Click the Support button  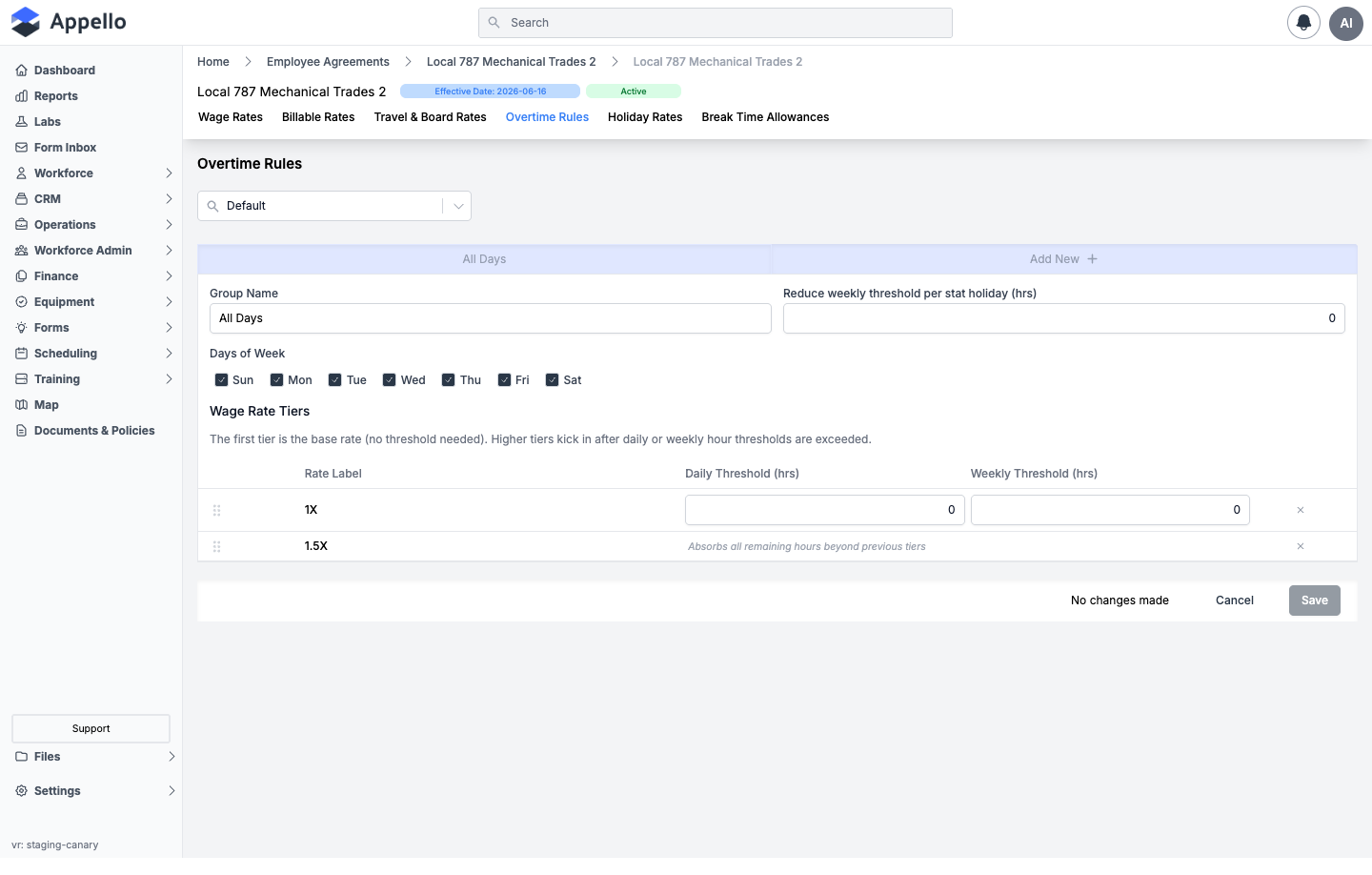pos(91,729)
